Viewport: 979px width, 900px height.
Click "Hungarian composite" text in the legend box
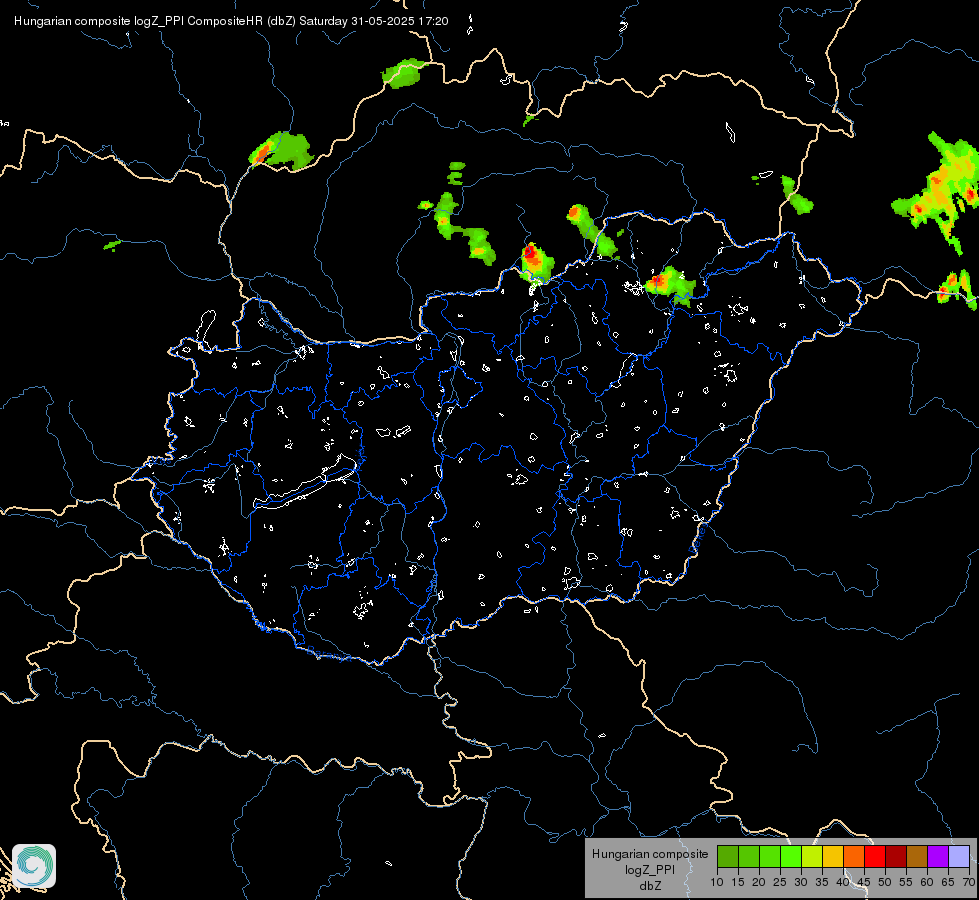[650, 854]
